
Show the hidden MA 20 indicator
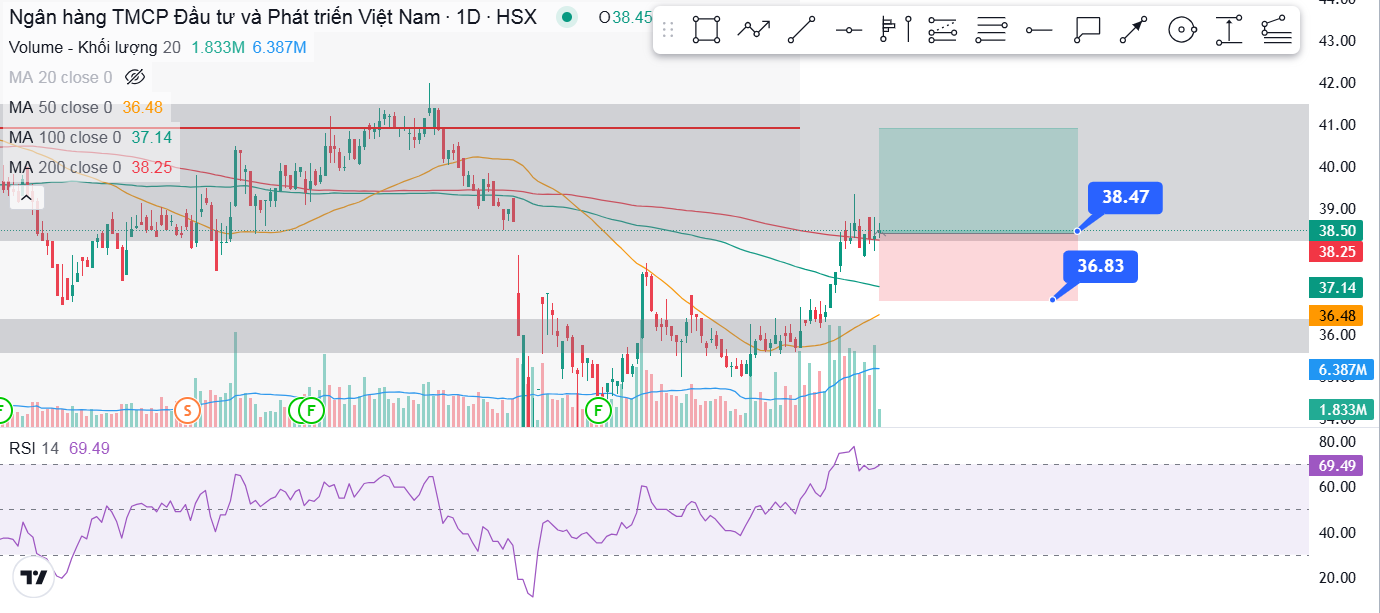coord(136,77)
